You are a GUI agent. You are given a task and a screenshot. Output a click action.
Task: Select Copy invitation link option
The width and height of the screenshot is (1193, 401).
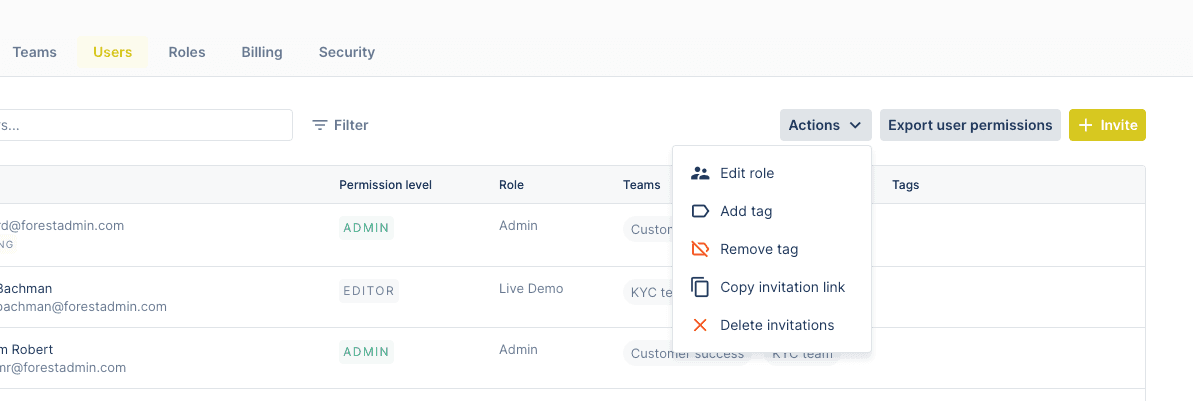772,287
